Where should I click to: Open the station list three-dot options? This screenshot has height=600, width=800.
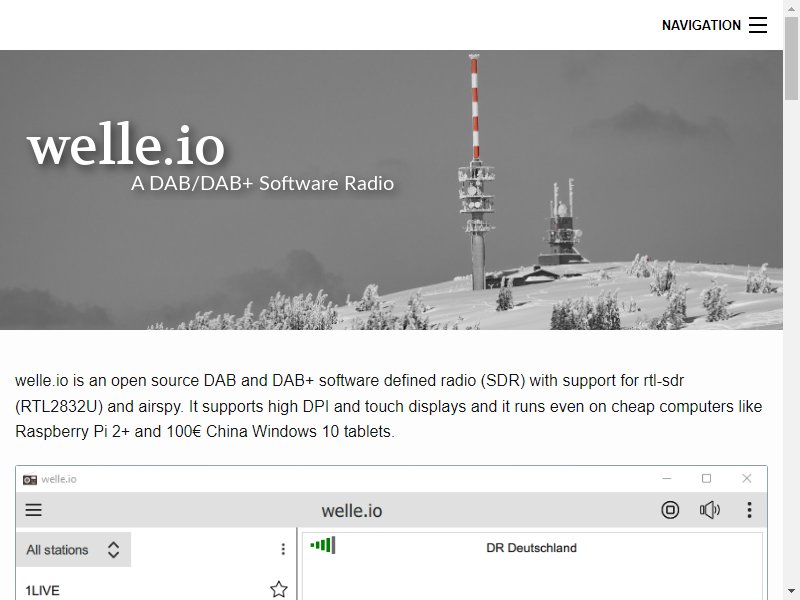coord(283,549)
